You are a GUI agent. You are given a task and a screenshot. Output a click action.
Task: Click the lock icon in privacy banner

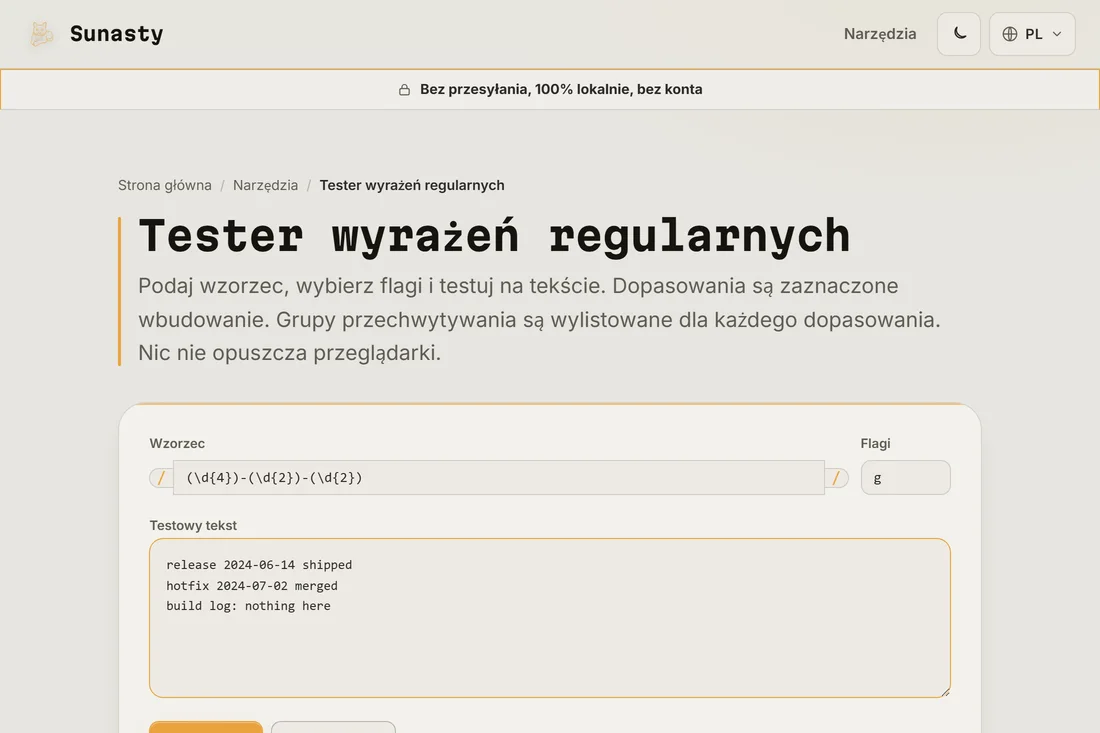(x=404, y=90)
